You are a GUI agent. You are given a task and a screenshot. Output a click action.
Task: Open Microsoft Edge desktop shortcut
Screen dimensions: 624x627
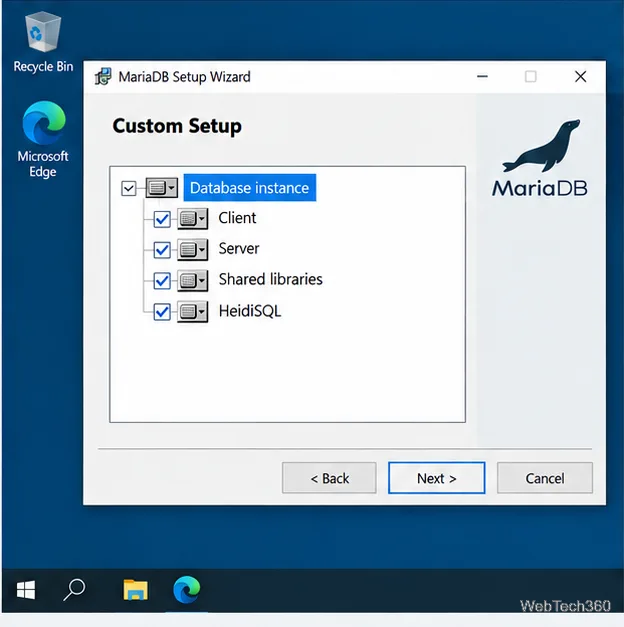(43, 139)
